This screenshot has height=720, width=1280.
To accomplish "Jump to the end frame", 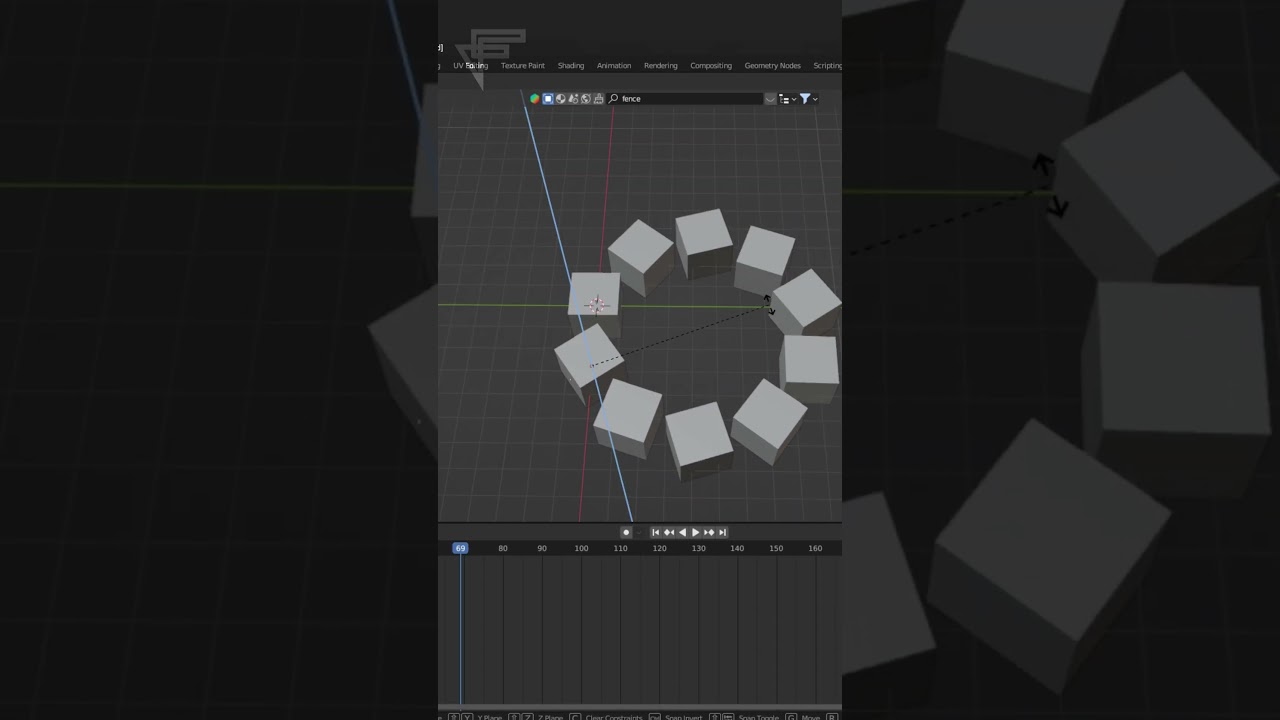I will pos(721,533).
